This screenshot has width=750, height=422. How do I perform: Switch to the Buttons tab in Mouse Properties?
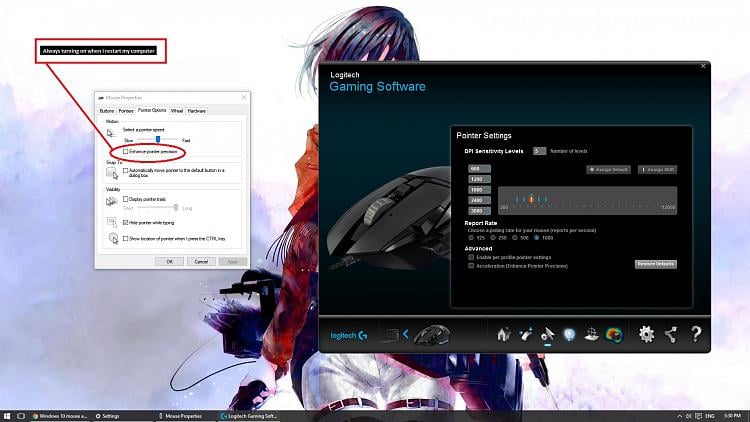coord(107,111)
